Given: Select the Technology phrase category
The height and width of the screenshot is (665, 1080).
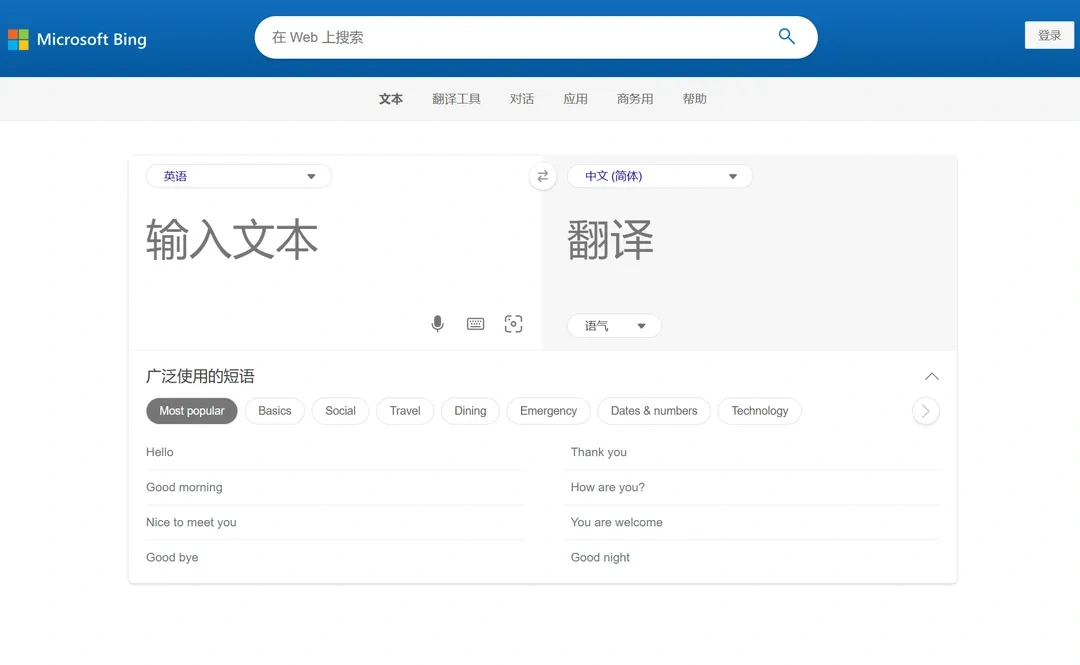Looking at the screenshot, I should click(759, 411).
